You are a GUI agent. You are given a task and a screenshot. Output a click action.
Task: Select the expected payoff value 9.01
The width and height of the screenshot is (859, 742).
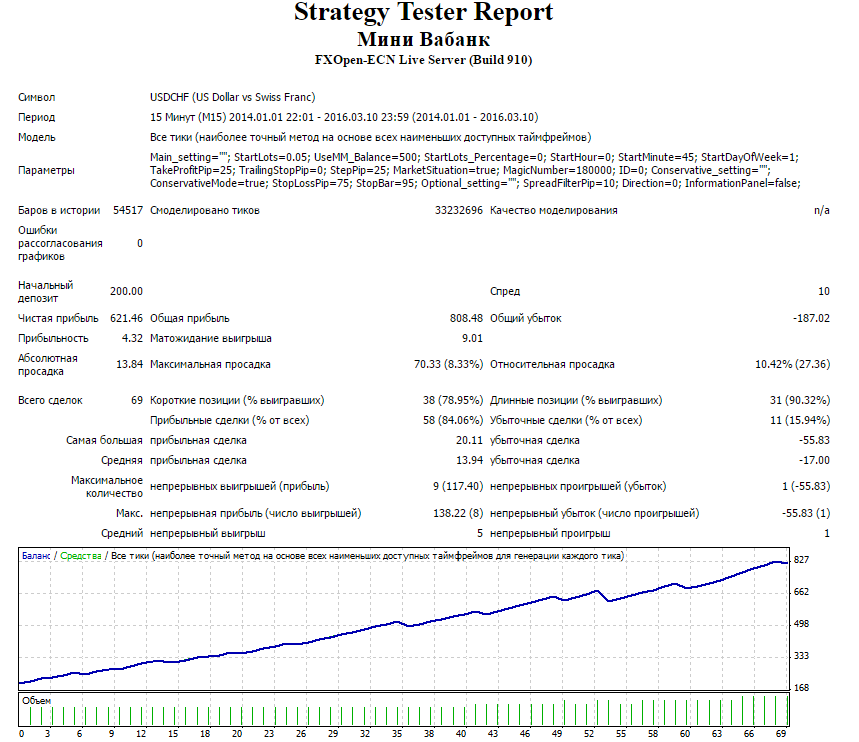click(472, 339)
